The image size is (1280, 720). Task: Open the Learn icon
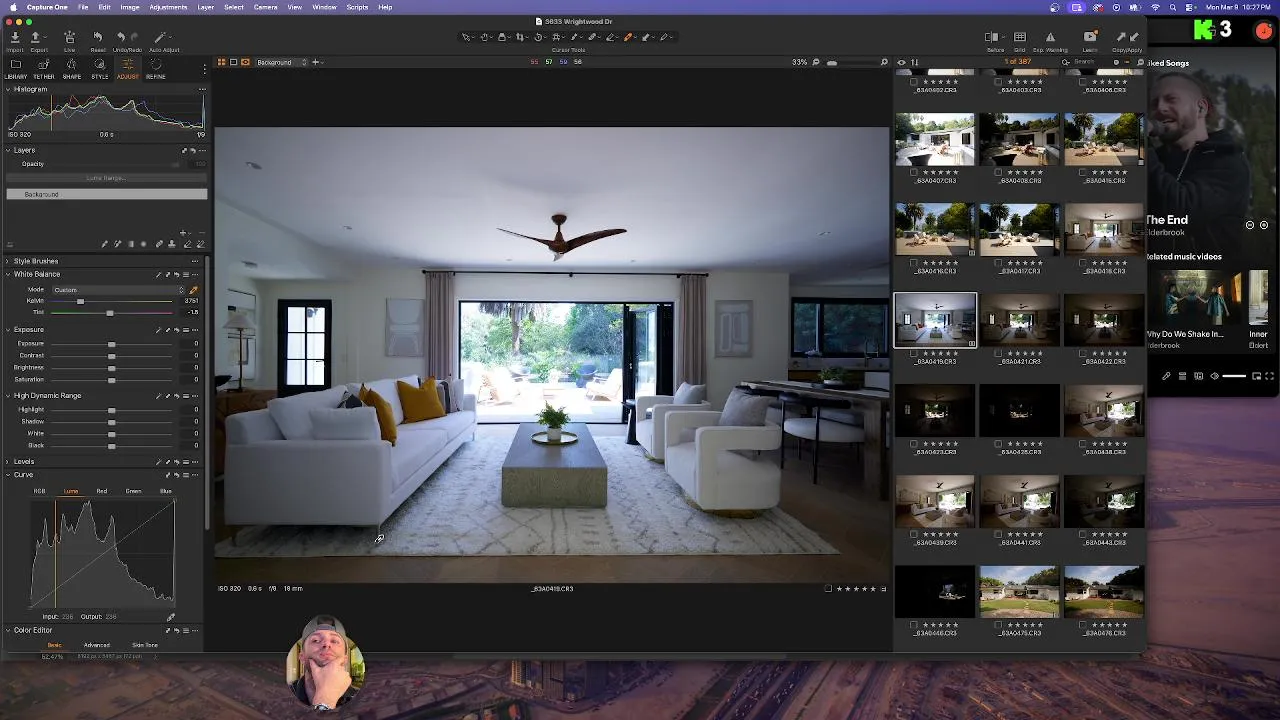[x=1090, y=37]
